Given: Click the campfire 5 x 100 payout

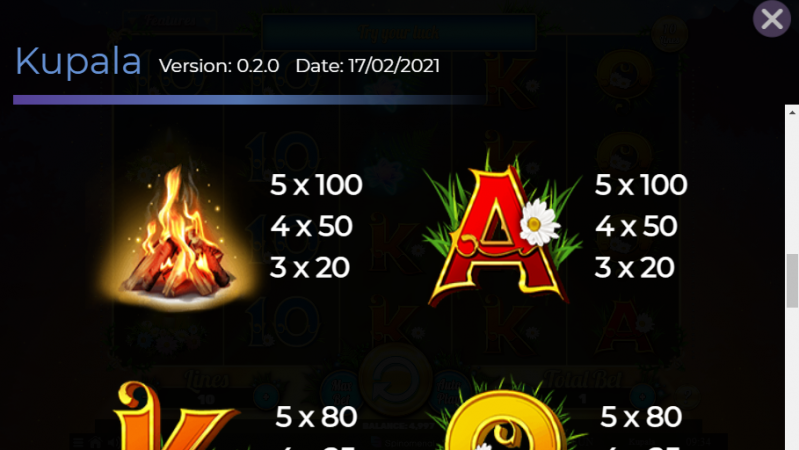Looking at the screenshot, I should tap(316, 184).
